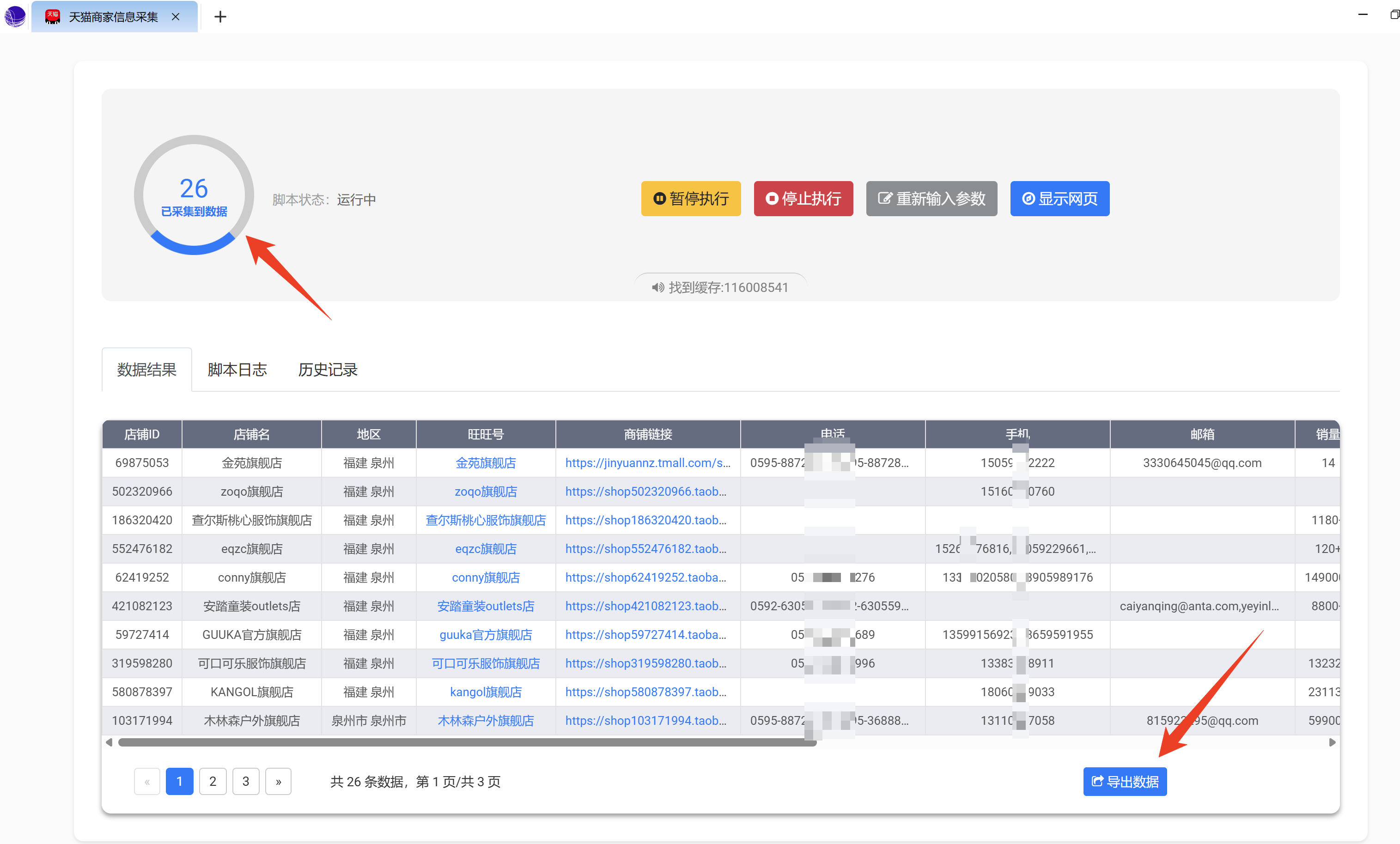Viewport: 1400px width, 844px height.
Task: Open the kangol旗舰店 wangwang link
Action: coord(486,692)
